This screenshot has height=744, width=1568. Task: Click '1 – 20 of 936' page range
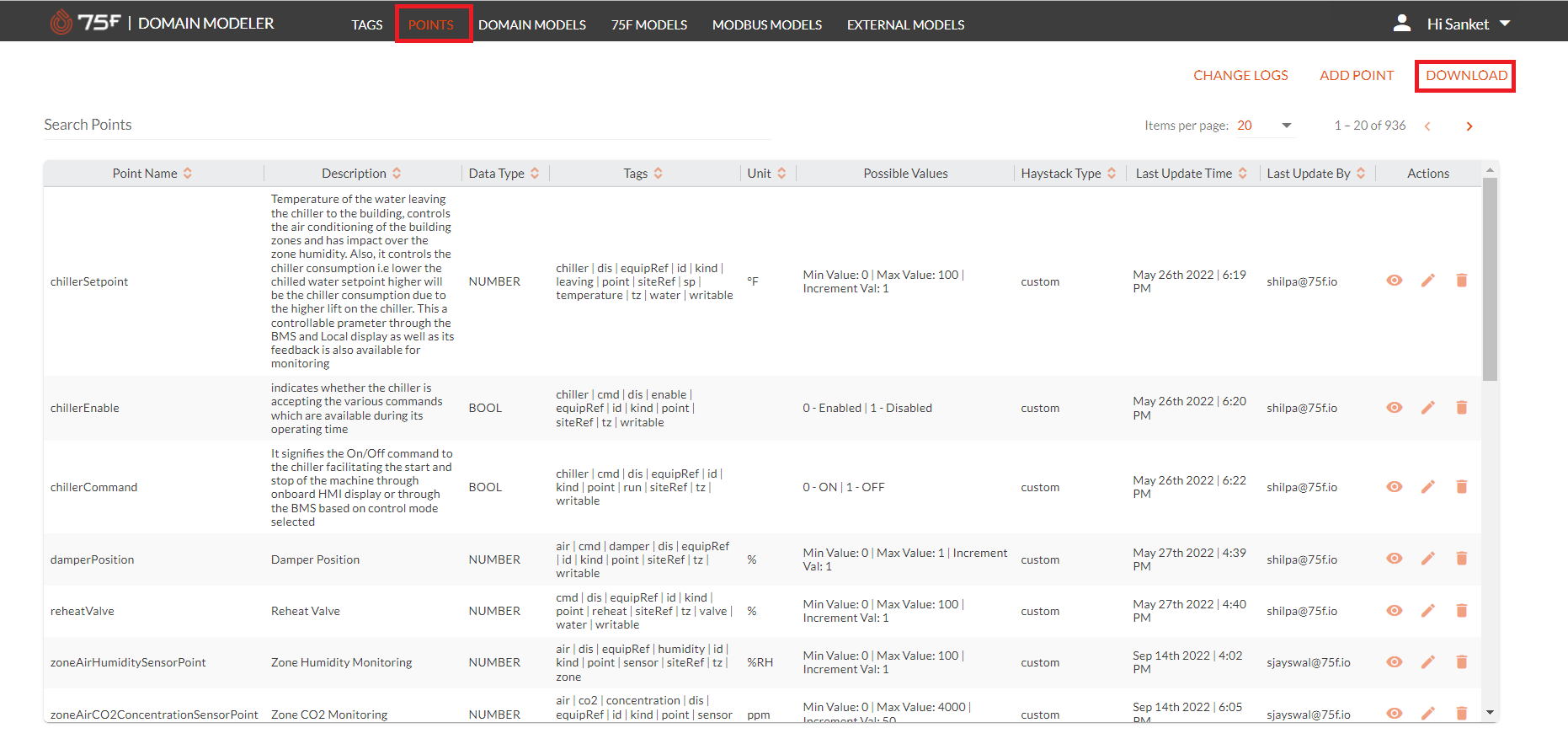[x=1370, y=126]
